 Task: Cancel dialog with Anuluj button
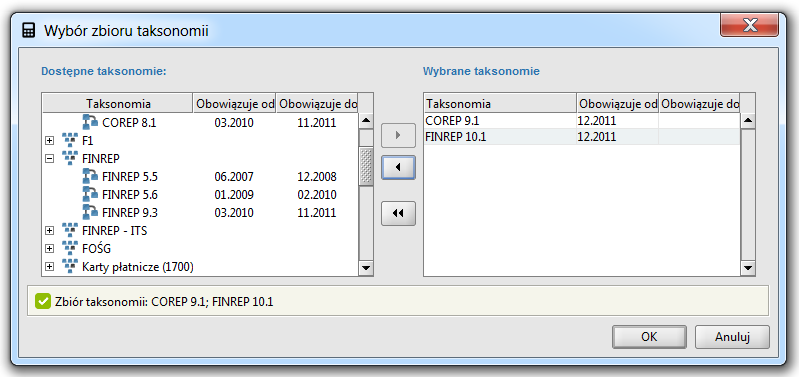tap(732, 337)
